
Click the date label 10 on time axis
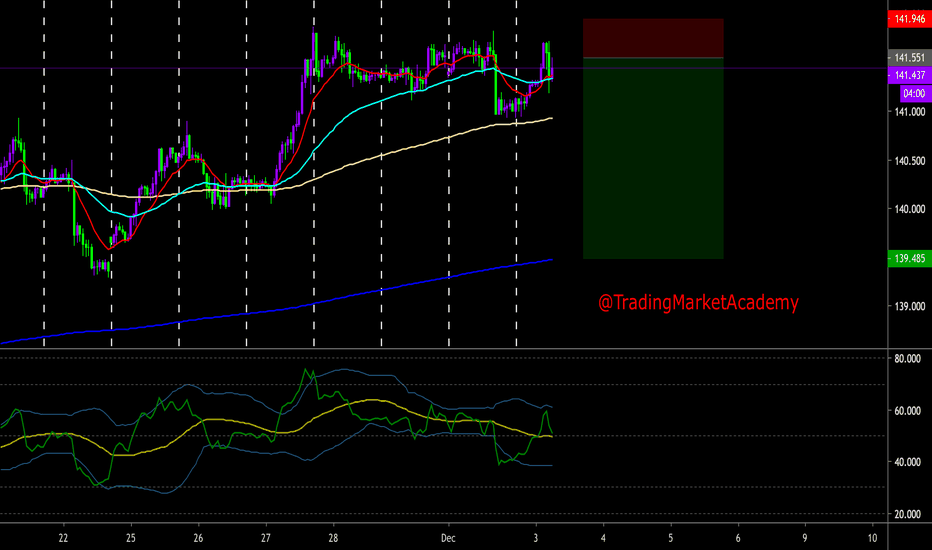pyautogui.click(x=872, y=538)
